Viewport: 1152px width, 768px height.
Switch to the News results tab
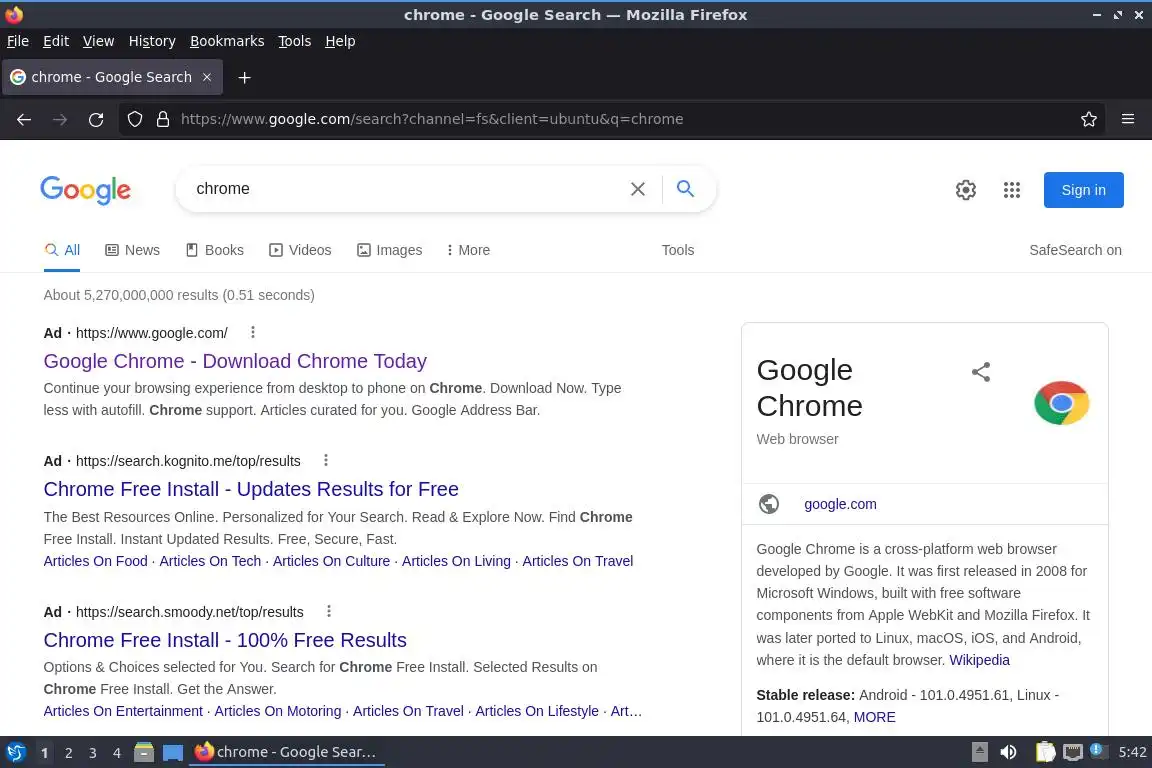point(132,250)
